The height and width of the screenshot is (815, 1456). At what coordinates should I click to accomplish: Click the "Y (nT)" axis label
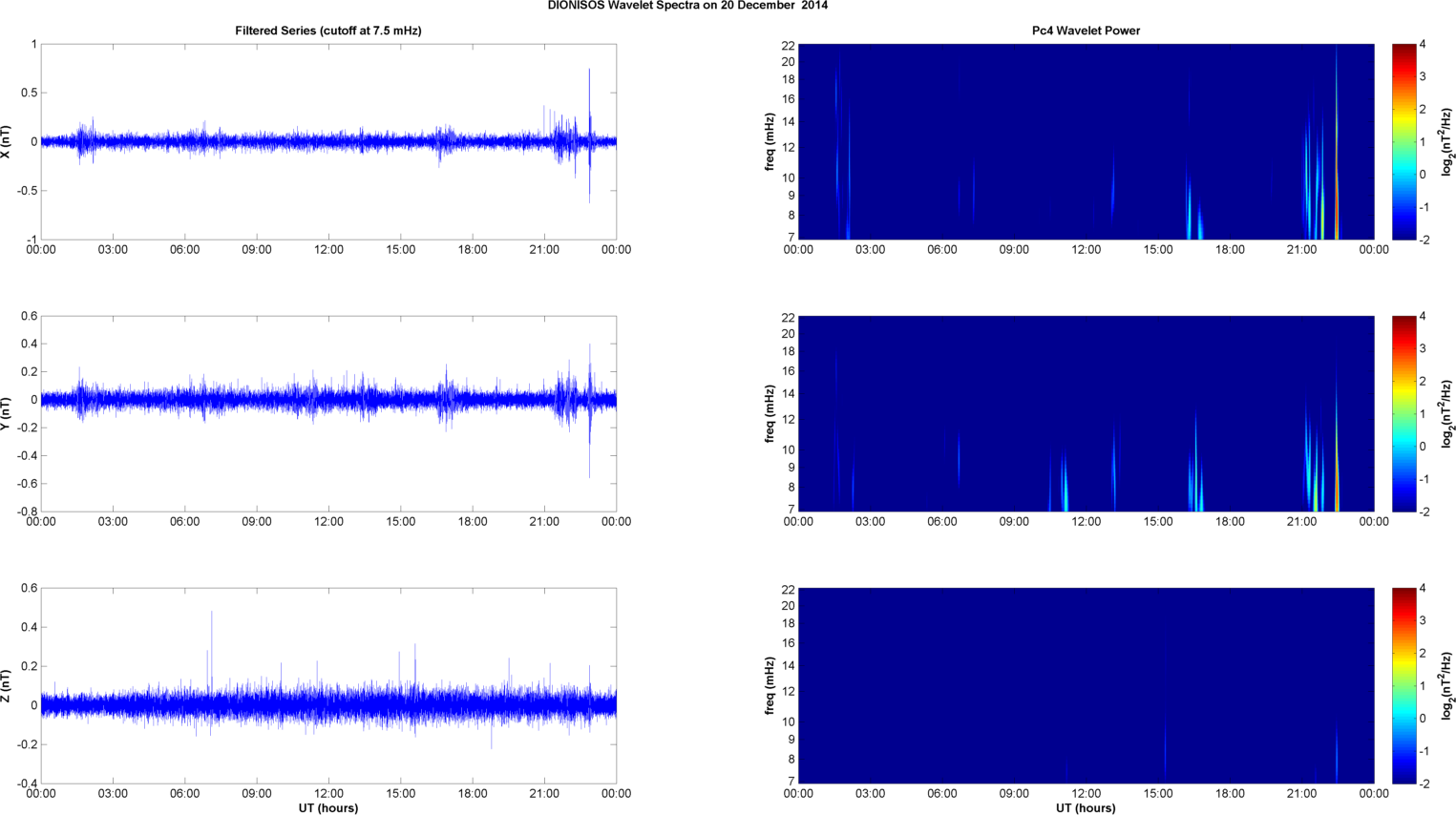click(x=7, y=413)
